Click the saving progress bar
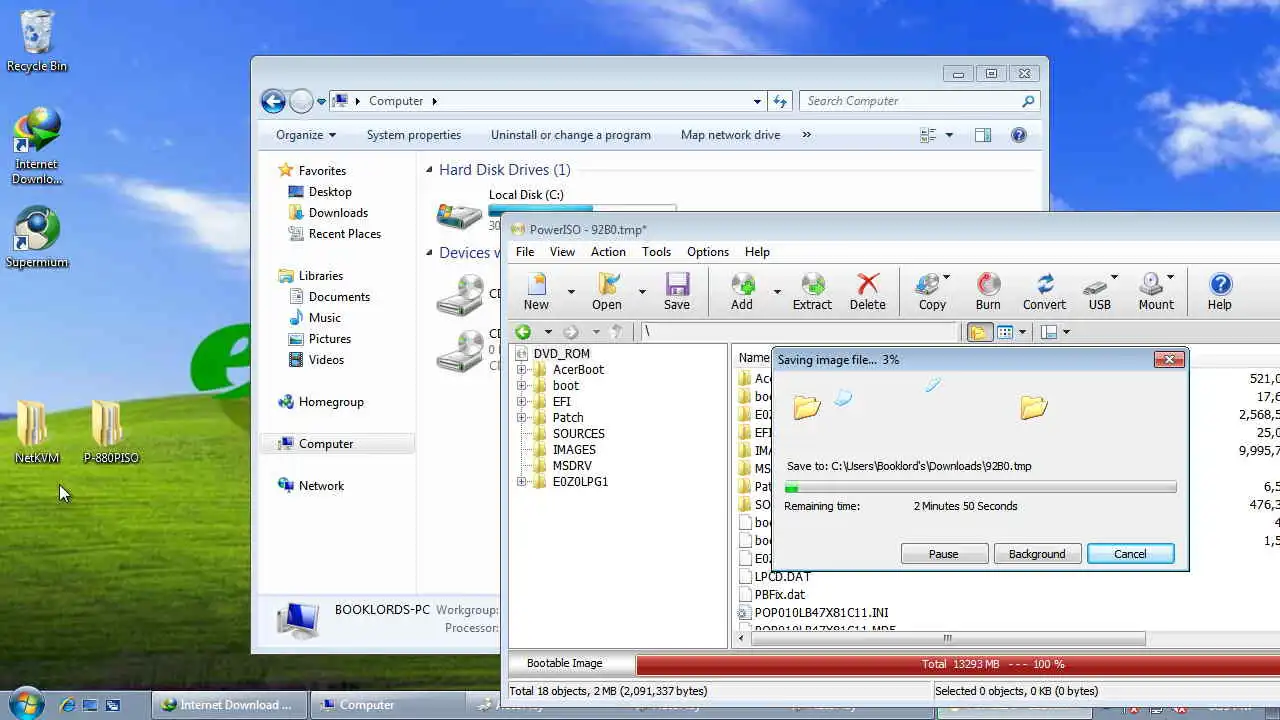 pyautogui.click(x=980, y=487)
